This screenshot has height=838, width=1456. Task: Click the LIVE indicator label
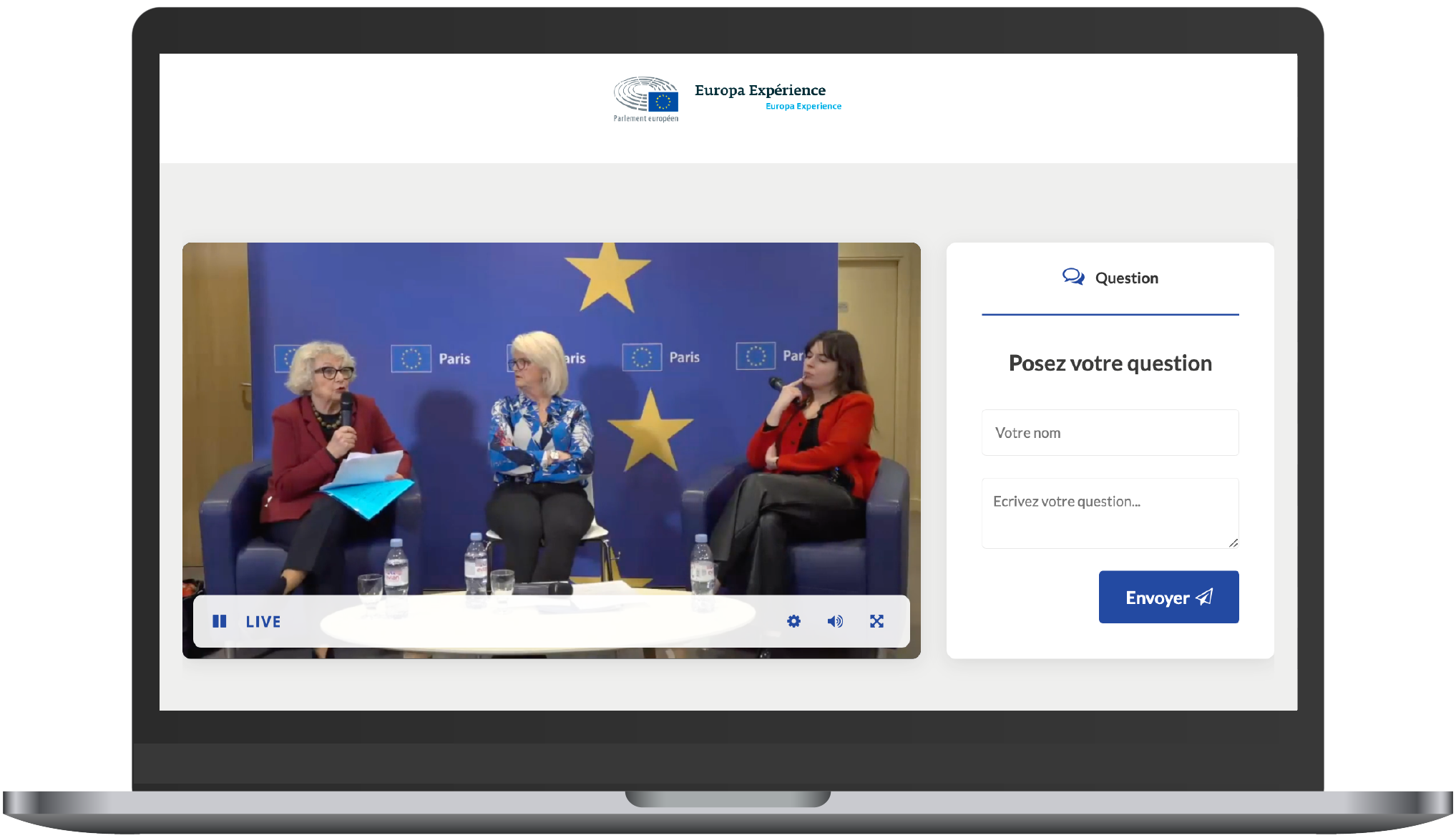[x=263, y=622]
